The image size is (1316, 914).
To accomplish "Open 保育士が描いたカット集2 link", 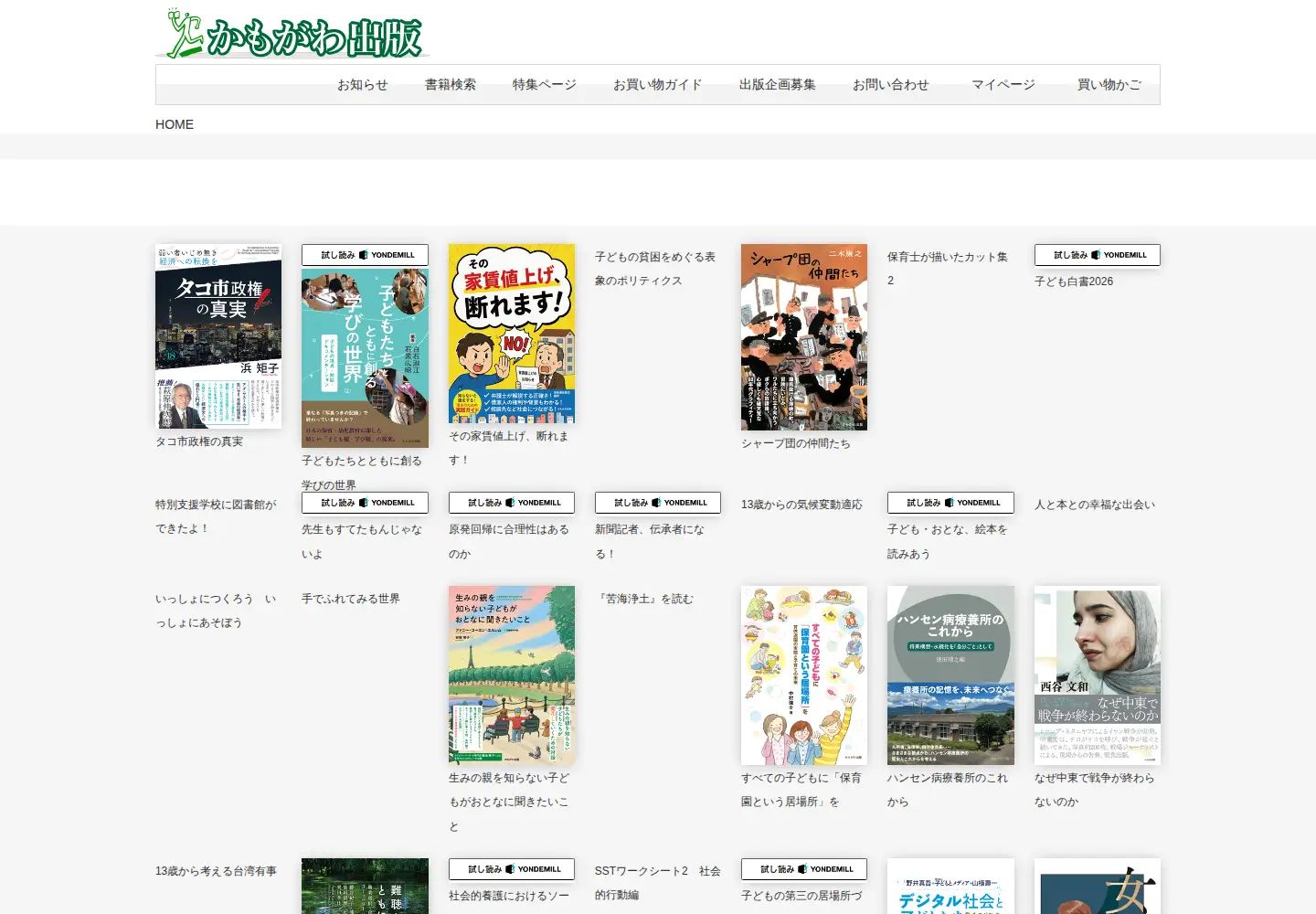I will pos(948,269).
